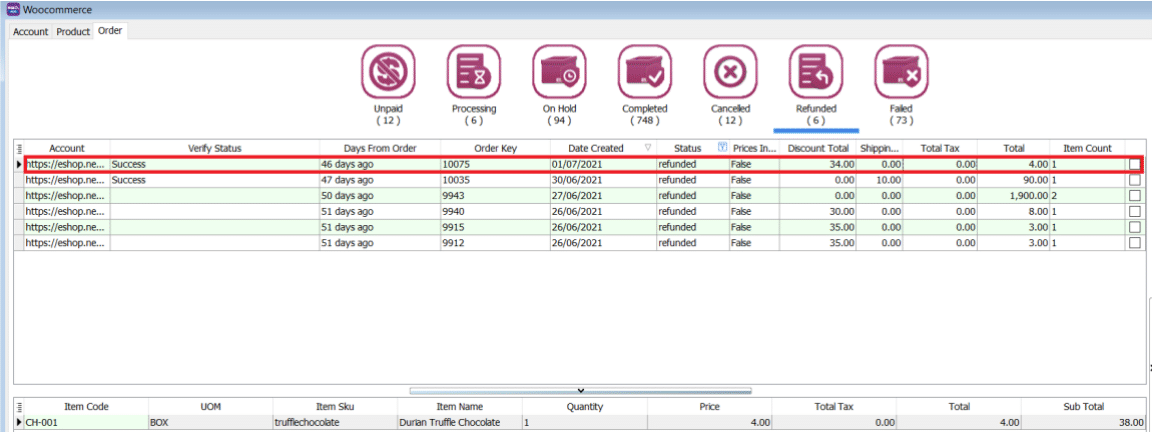The width and height of the screenshot is (1154, 432).
Task: Open the Processing orders filter icon
Action: (472, 72)
